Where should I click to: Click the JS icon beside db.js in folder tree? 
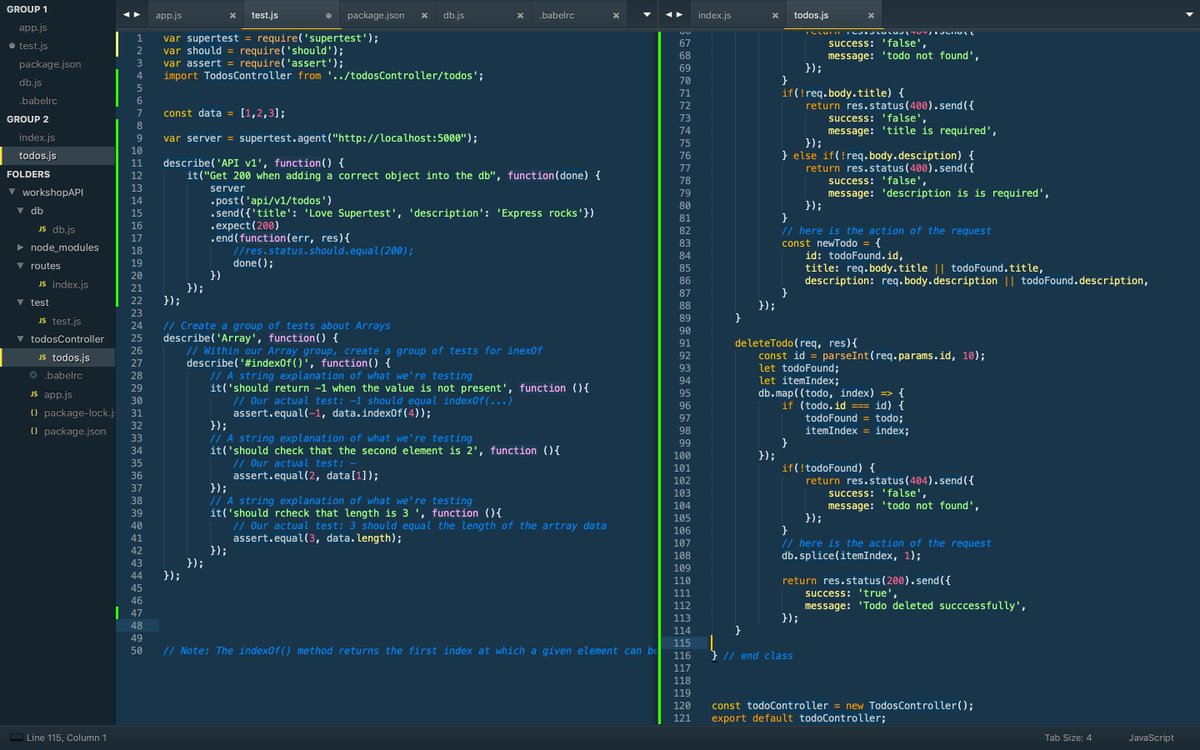point(42,230)
